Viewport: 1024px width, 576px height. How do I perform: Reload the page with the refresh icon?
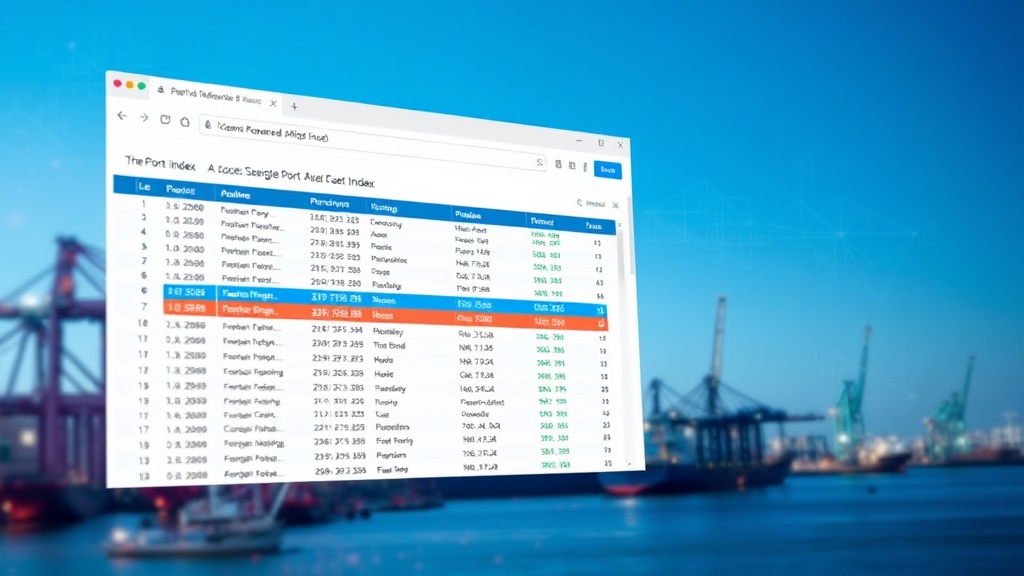pos(165,120)
